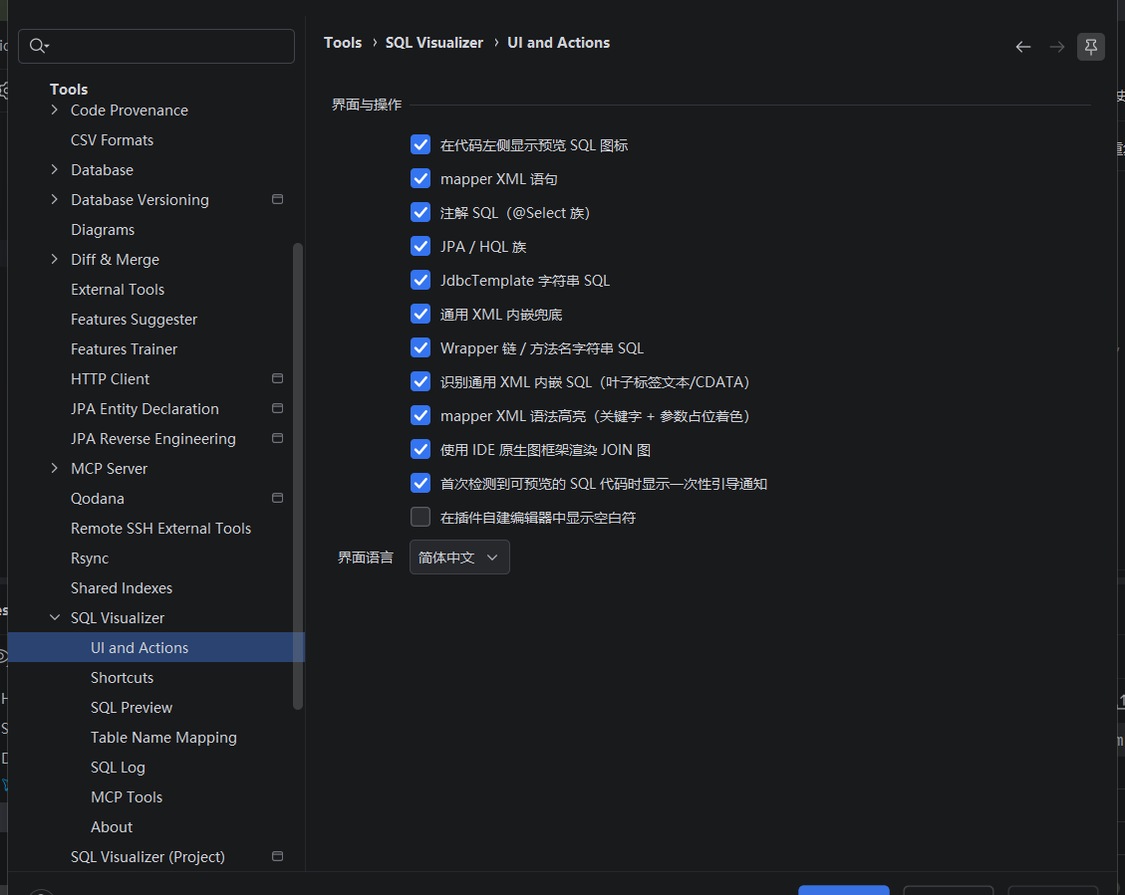Click project-level icon beside JPA Entity Declaration
The width and height of the screenshot is (1125, 895).
tap(278, 408)
